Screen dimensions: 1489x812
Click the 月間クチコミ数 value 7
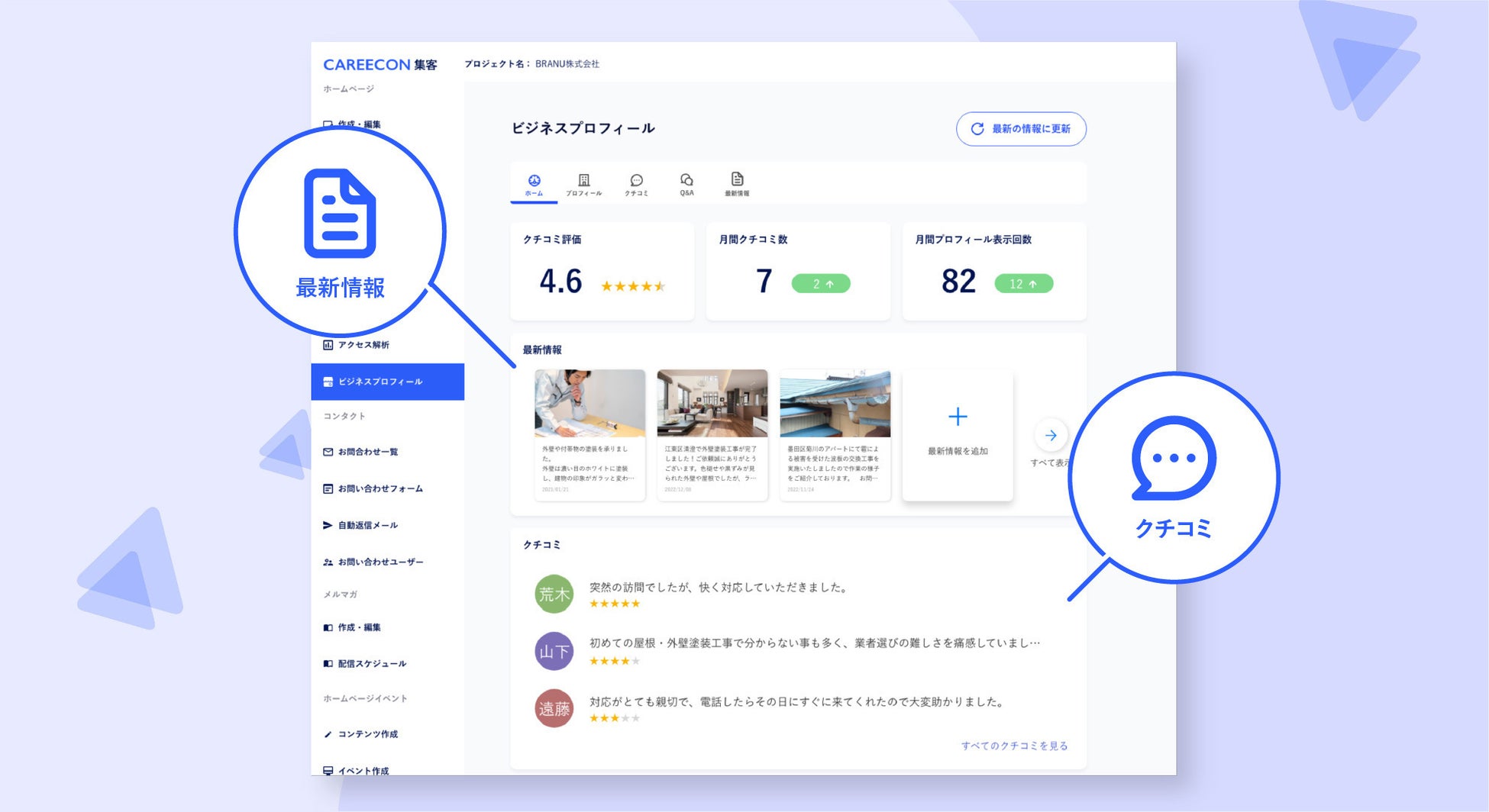tap(764, 282)
